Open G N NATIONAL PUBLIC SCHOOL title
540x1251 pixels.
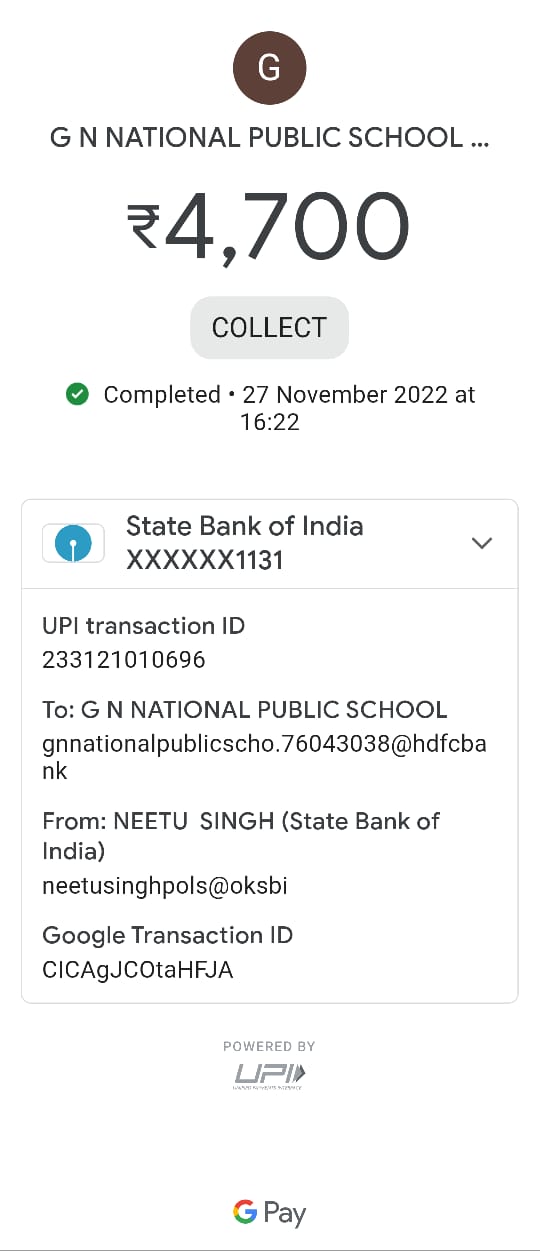(270, 138)
